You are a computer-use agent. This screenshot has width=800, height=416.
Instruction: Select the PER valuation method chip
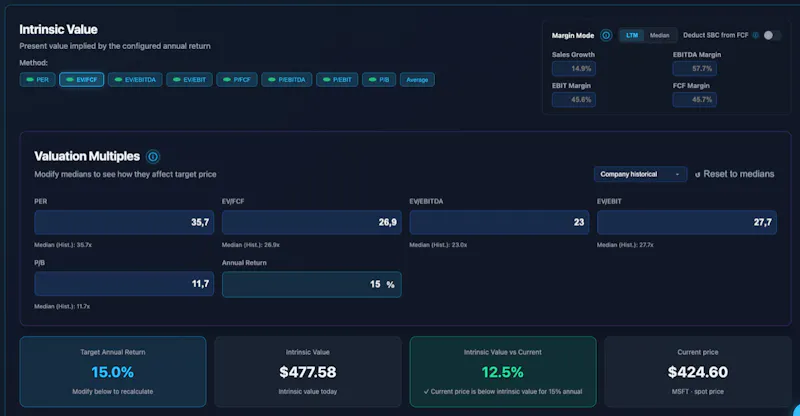tap(37, 80)
